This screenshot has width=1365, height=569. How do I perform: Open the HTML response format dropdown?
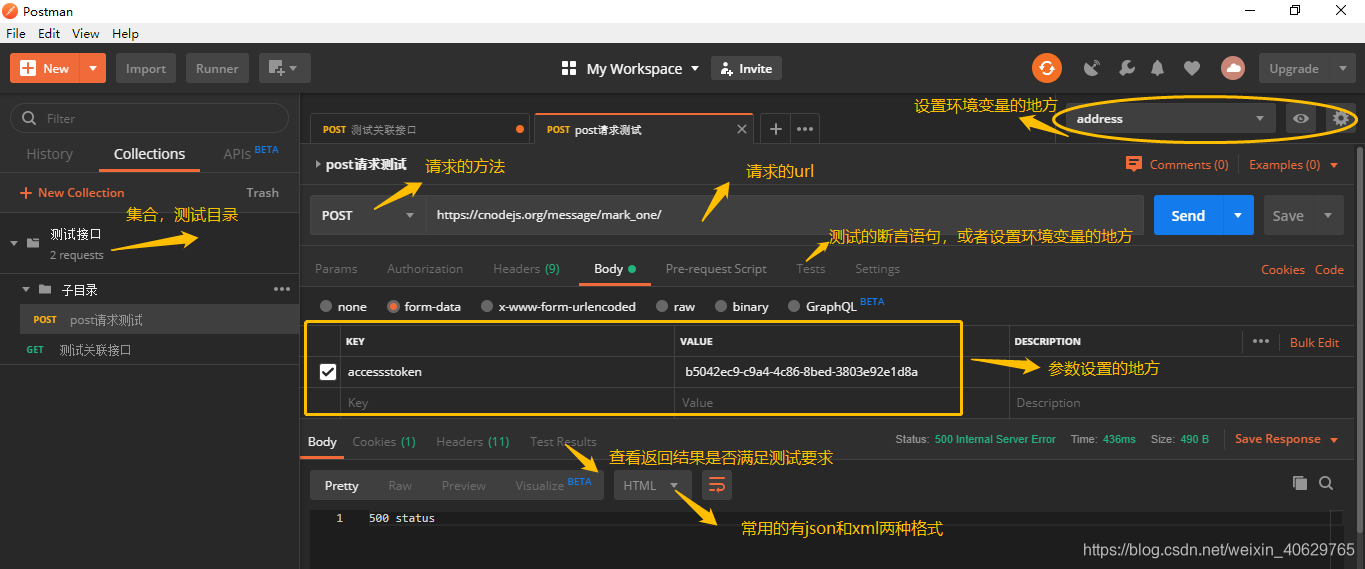651,485
